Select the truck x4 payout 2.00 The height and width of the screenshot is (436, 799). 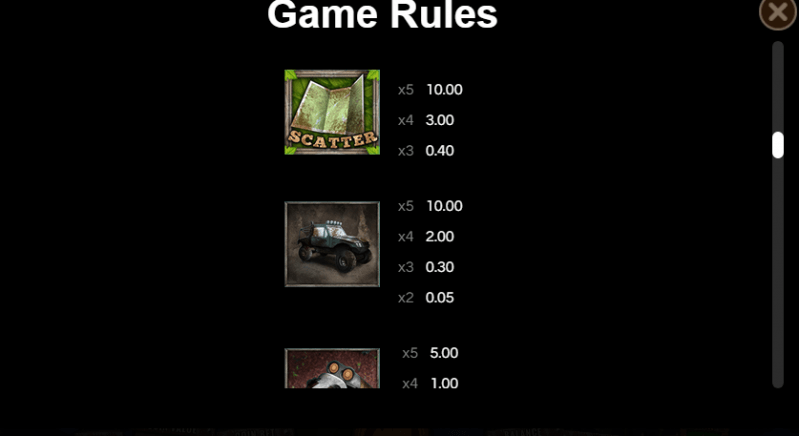[440, 236]
